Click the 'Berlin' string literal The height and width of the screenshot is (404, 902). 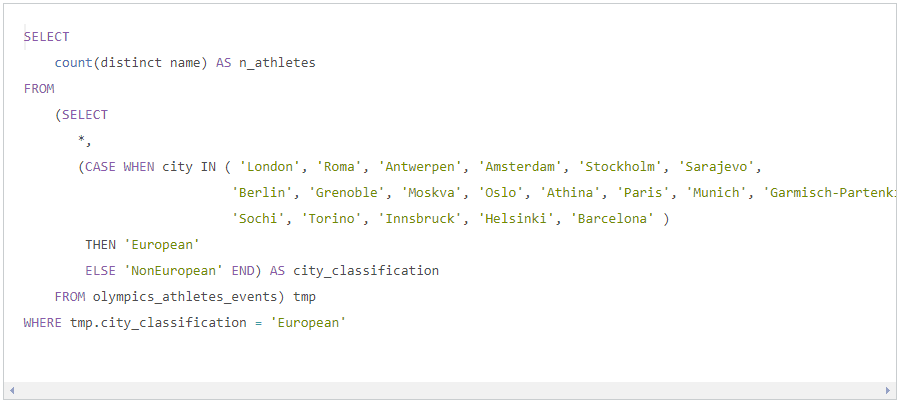262,193
